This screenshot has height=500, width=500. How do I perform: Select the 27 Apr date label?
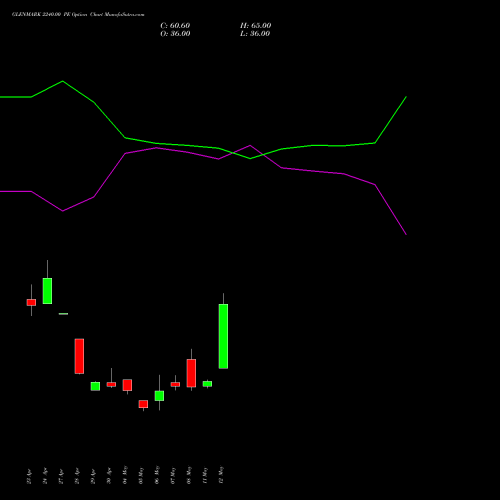61,476
